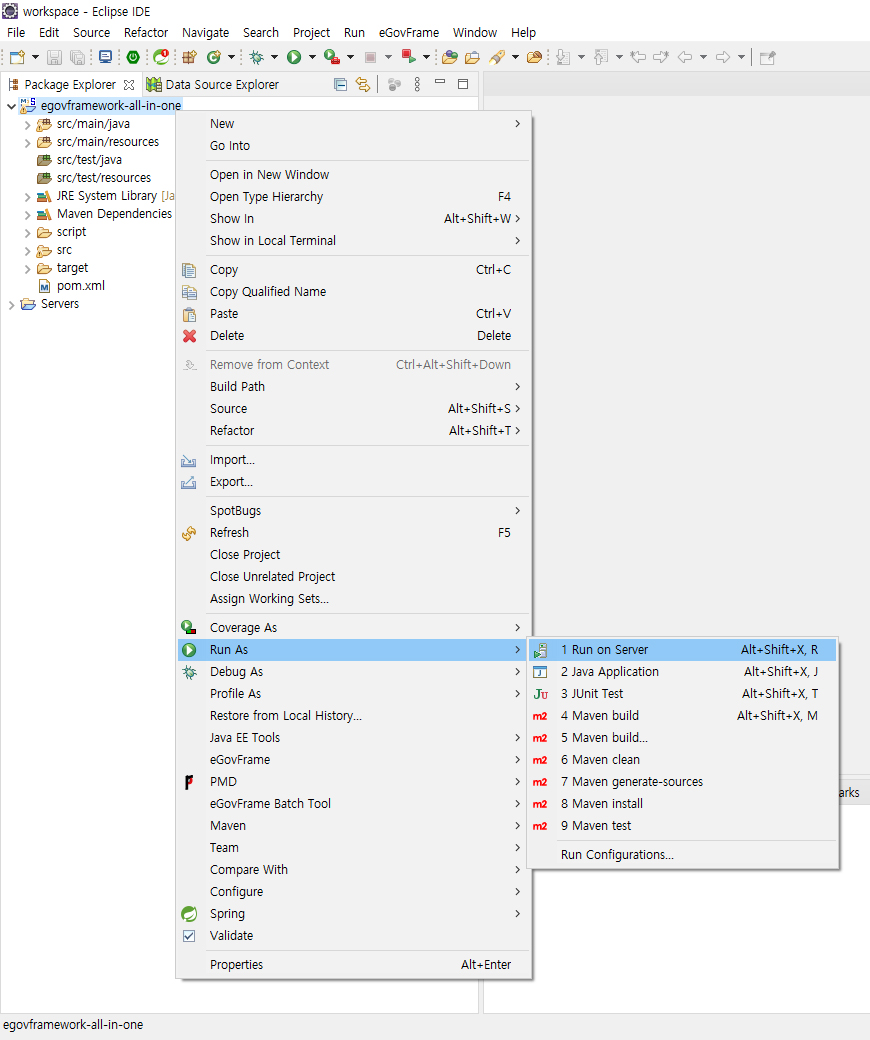
Task: Select pom.xml in Package Explorer
Action: (x=80, y=286)
